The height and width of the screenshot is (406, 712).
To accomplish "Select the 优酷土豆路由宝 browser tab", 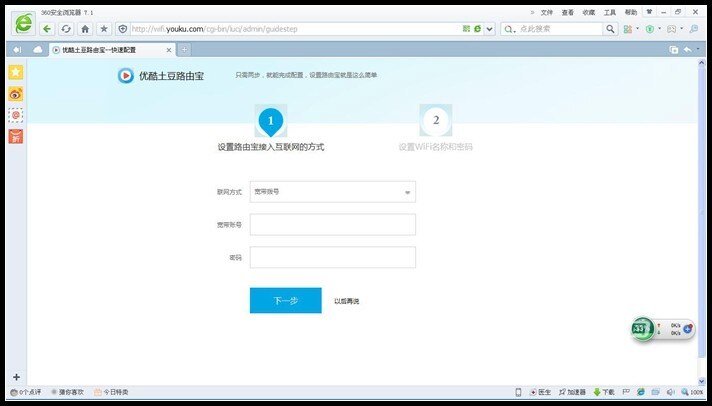I will [x=110, y=49].
